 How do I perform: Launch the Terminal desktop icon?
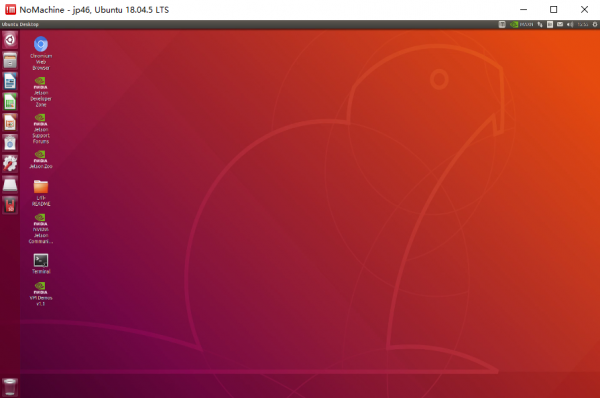coord(41,264)
